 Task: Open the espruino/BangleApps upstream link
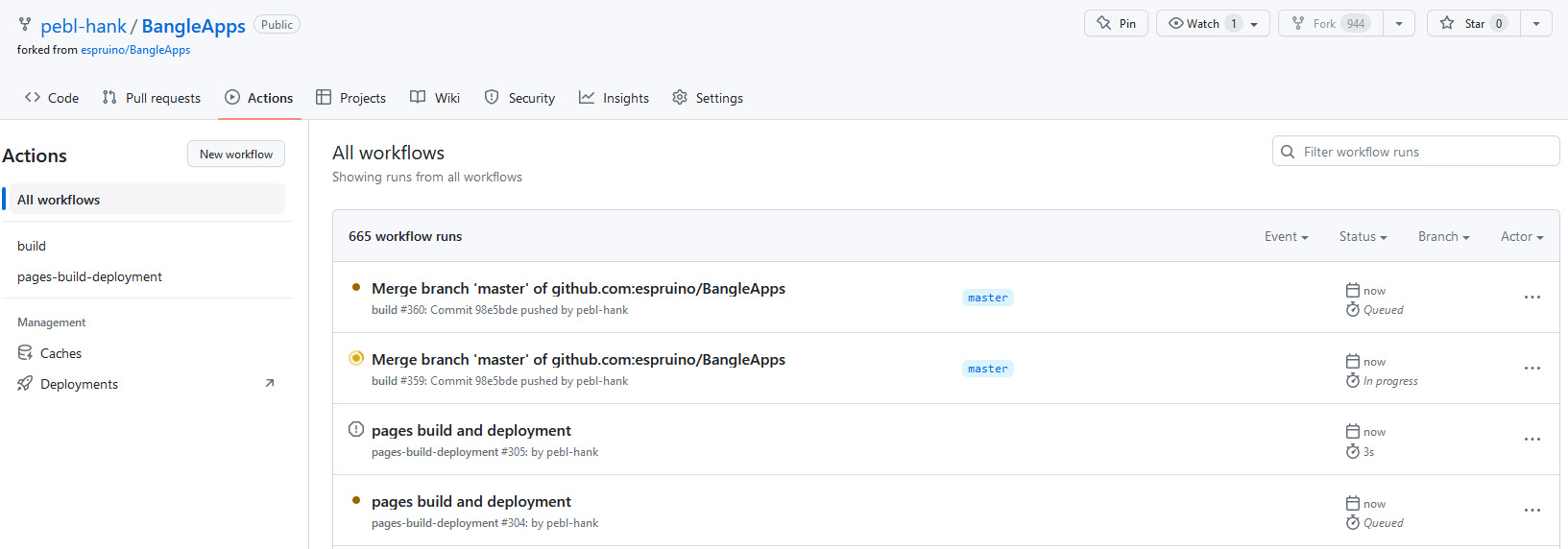(x=135, y=50)
